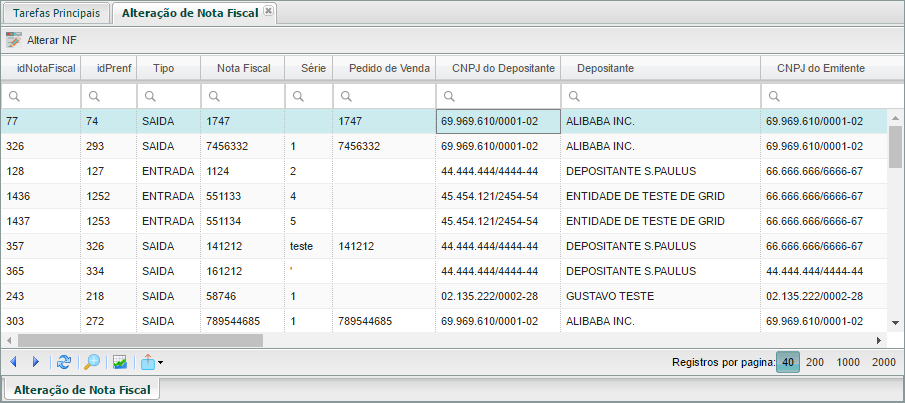The height and width of the screenshot is (403, 905).
Task: Click the horizontal scrollbar right arrow
Action: [879, 340]
